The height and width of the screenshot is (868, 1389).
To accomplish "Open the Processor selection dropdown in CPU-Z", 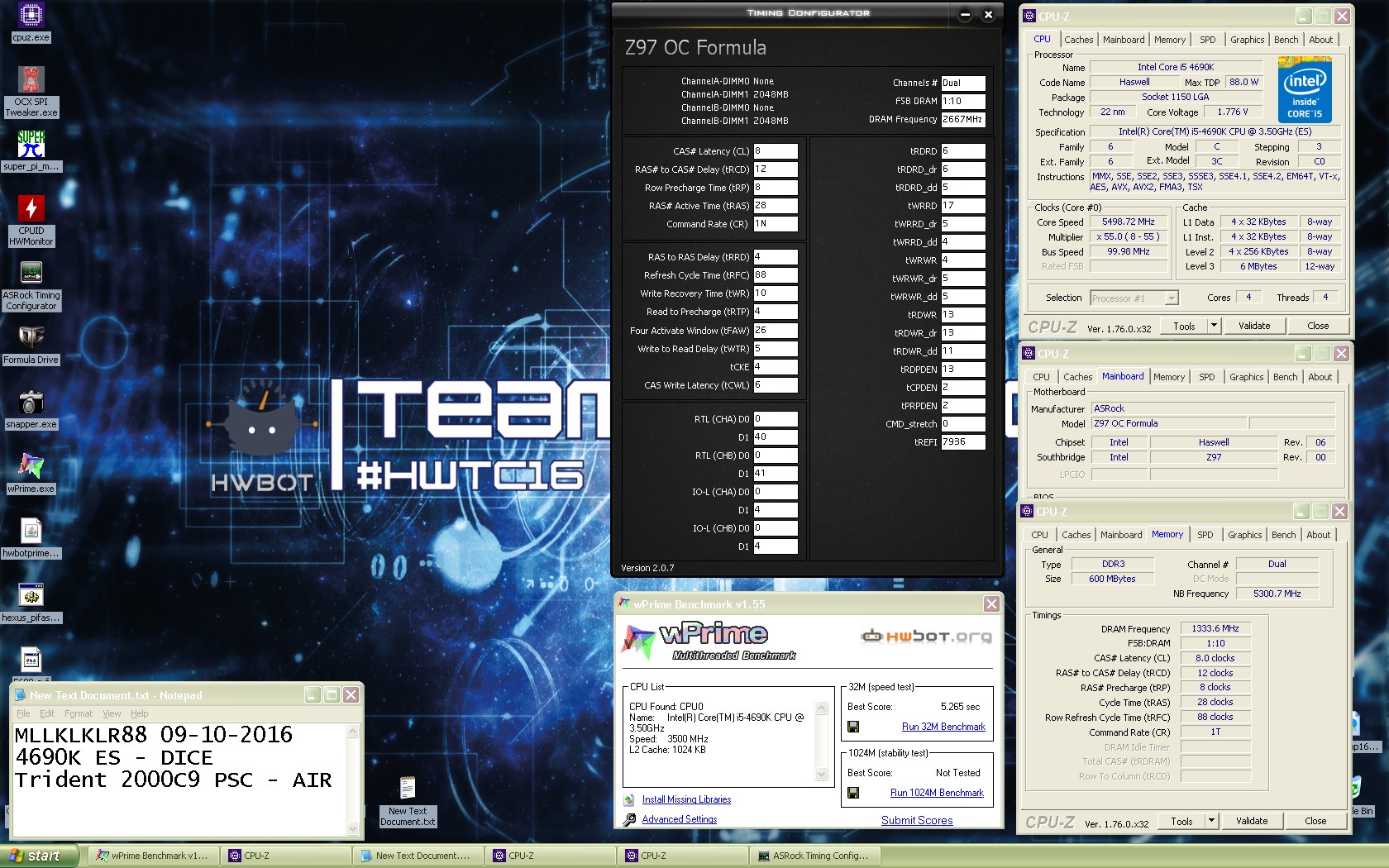I will pos(1171,298).
